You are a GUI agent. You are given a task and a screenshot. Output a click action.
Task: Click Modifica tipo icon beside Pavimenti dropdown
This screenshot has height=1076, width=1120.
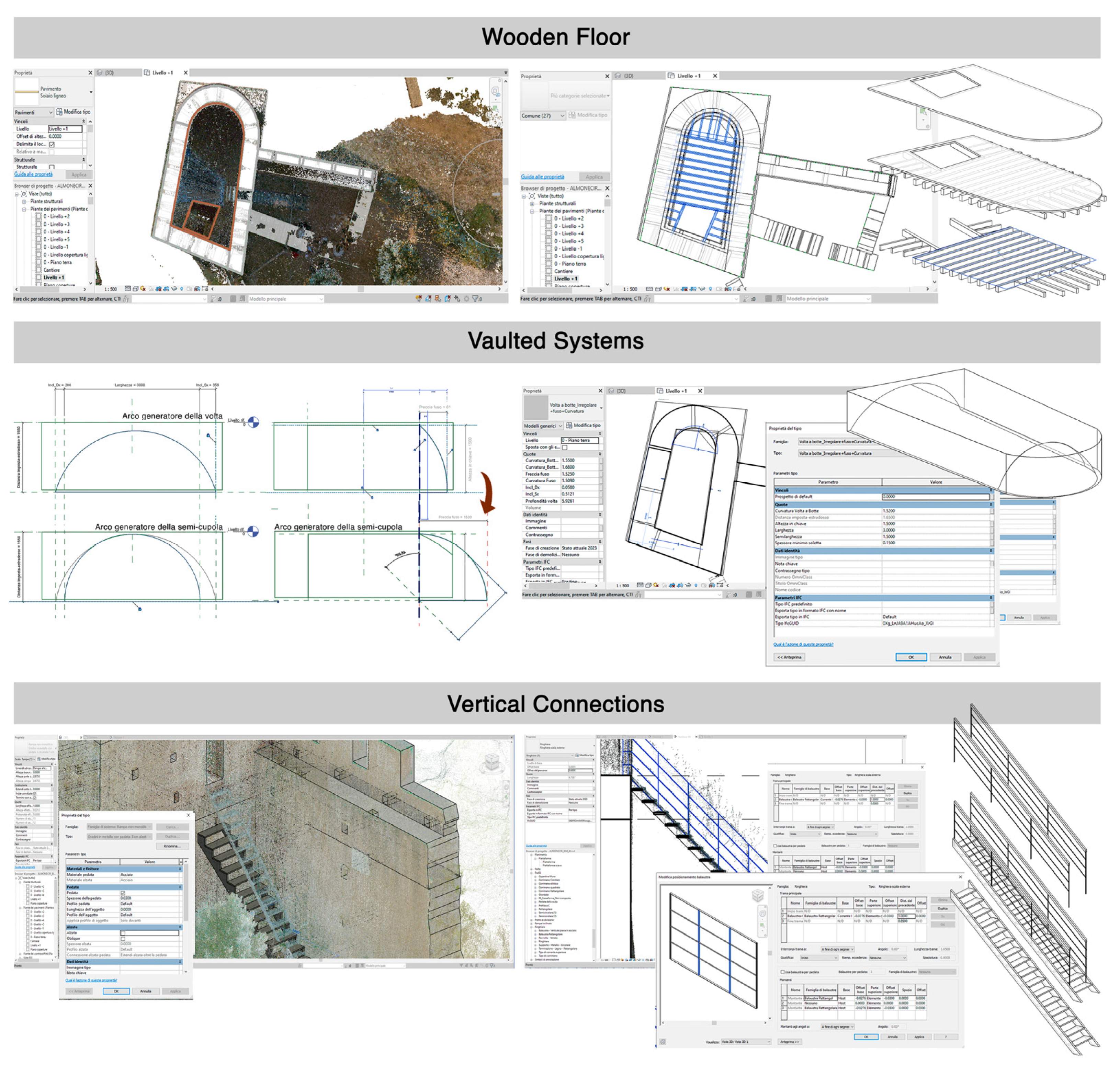click(x=59, y=112)
